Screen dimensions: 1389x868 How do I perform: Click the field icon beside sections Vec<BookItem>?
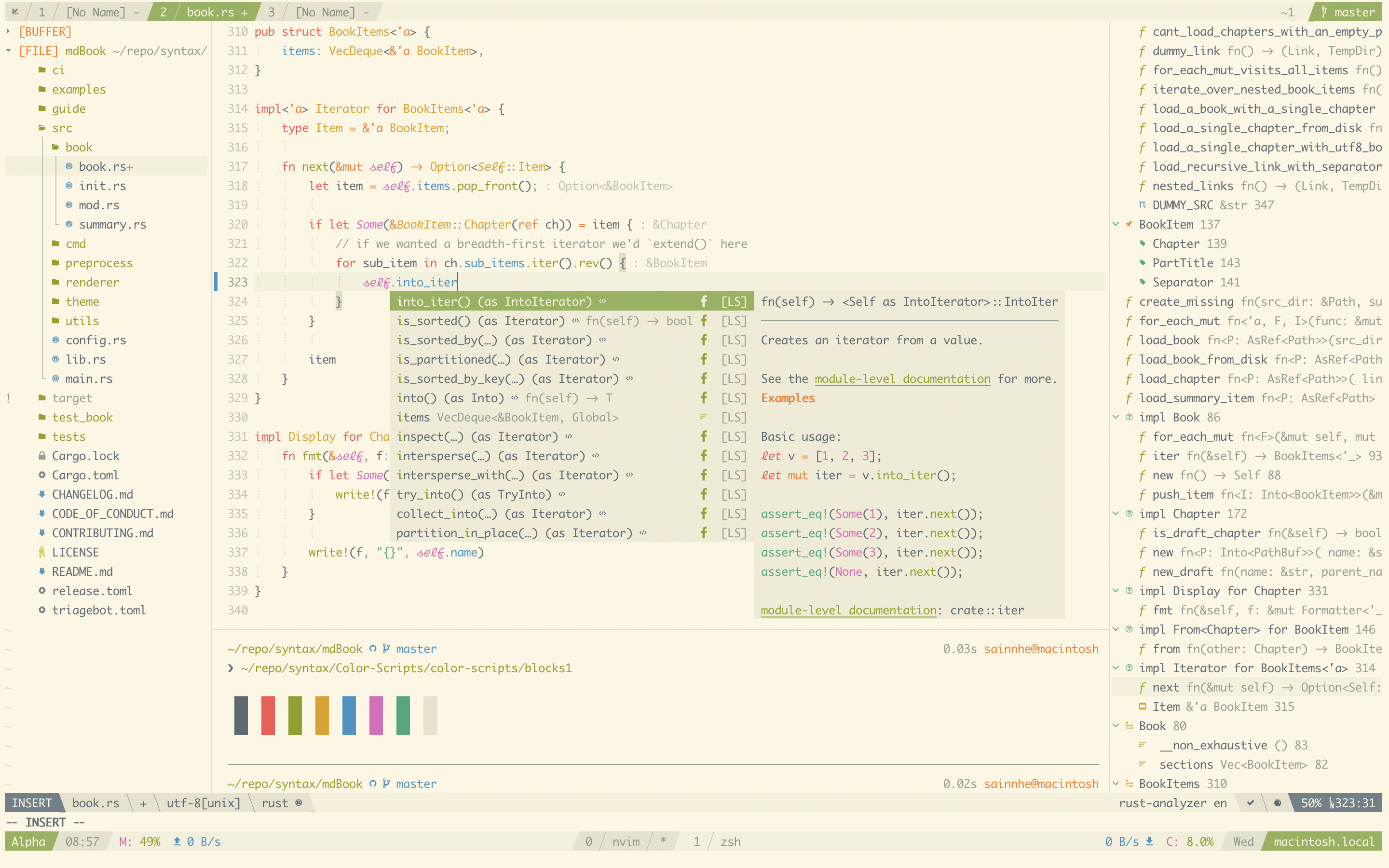(1142, 765)
